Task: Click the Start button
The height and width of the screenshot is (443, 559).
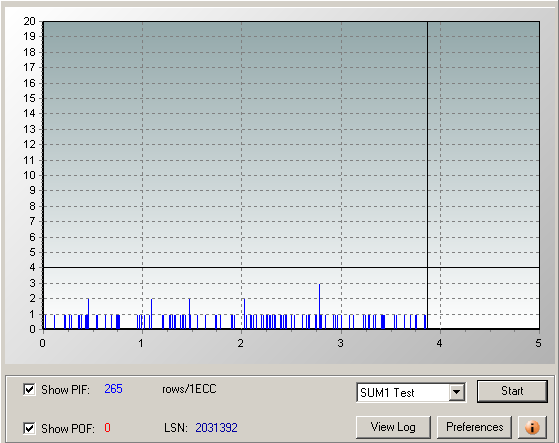Action: point(512,391)
